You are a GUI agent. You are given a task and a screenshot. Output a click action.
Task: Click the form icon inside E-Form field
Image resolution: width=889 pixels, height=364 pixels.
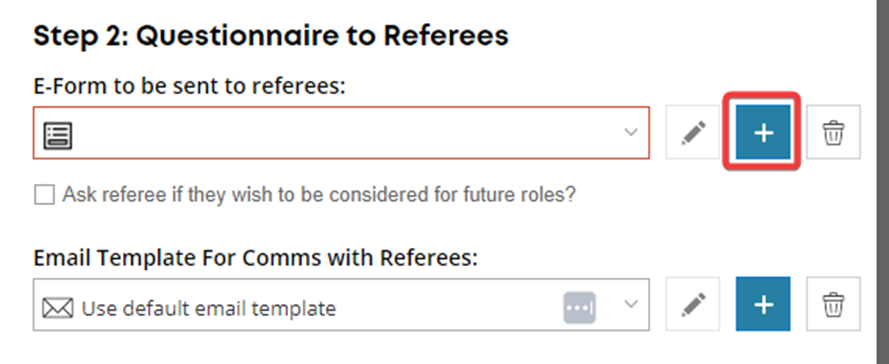tap(58, 137)
